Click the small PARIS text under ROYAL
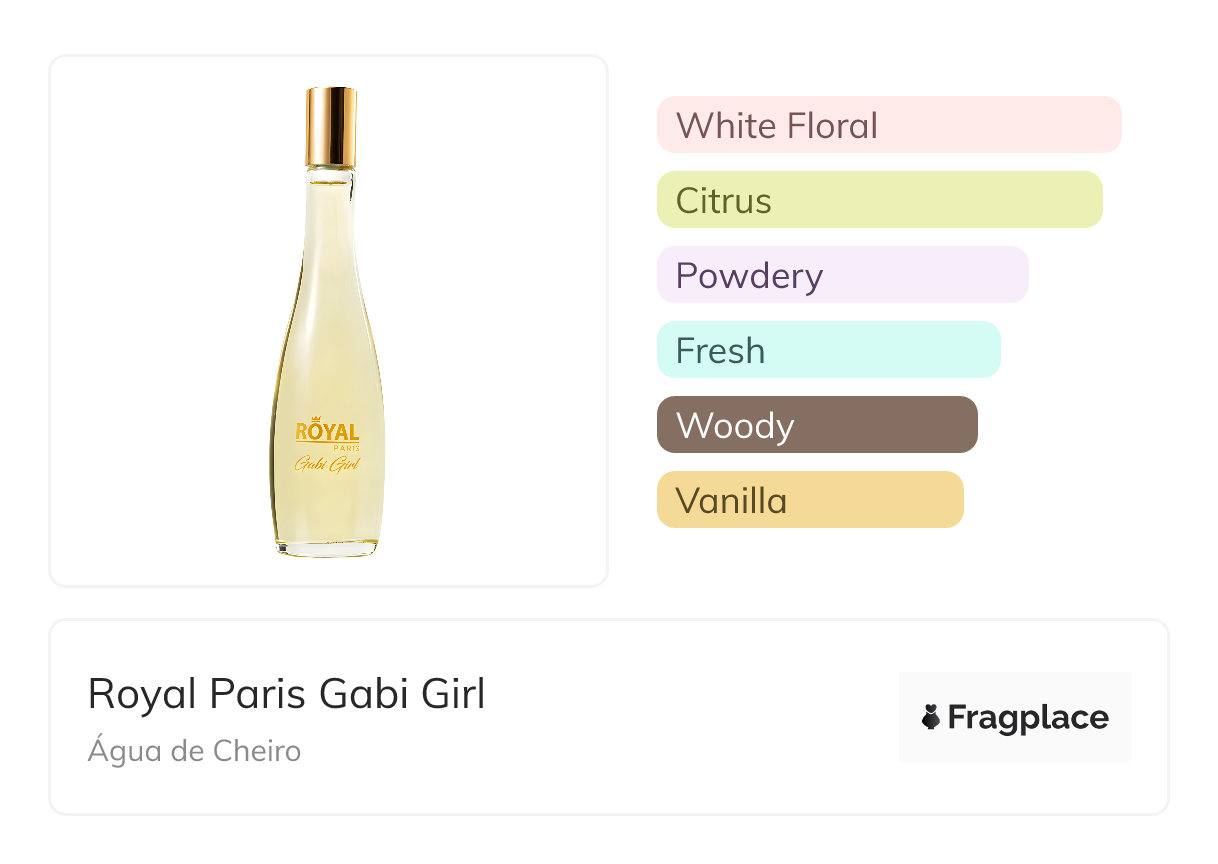The width and height of the screenshot is (1218, 864). [346, 447]
